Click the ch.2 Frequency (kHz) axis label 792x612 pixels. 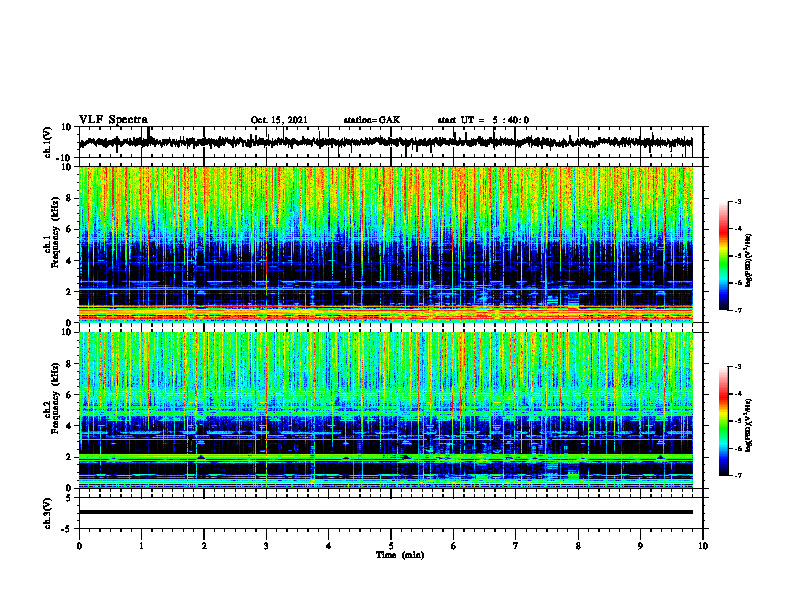(55, 398)
